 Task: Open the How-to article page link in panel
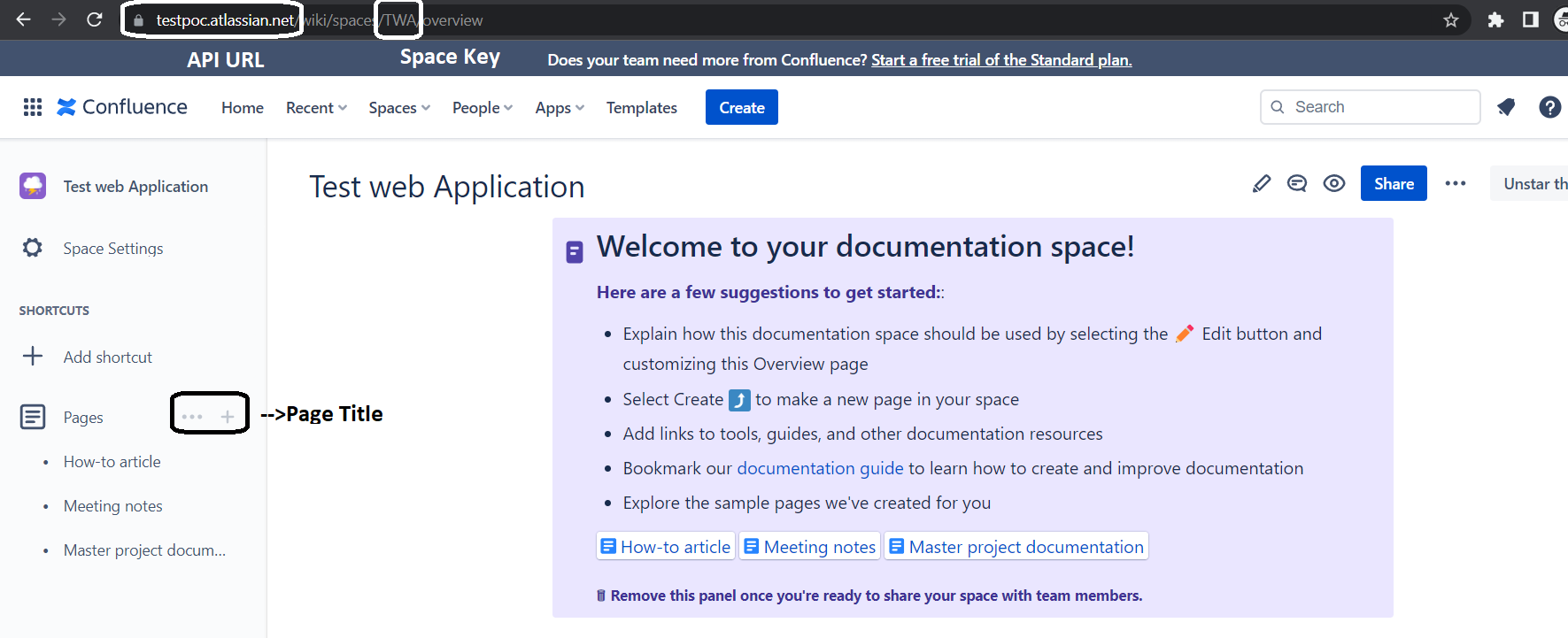point(666,547)
